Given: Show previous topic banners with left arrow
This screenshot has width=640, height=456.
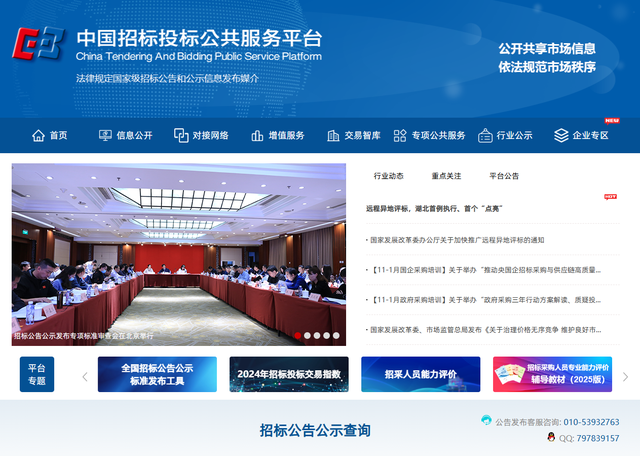Looking at the screenshot, I should [x=85, y=377].
